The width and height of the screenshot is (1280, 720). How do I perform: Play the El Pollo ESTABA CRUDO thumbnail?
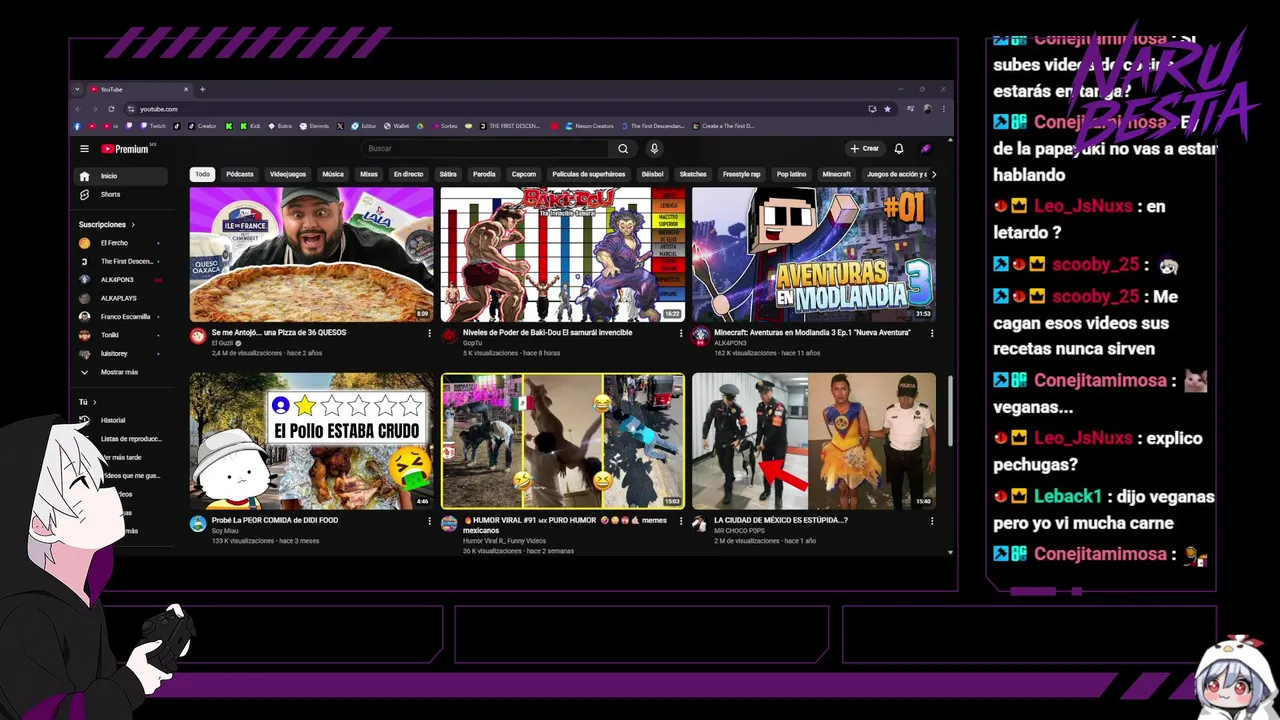[312, 441]
